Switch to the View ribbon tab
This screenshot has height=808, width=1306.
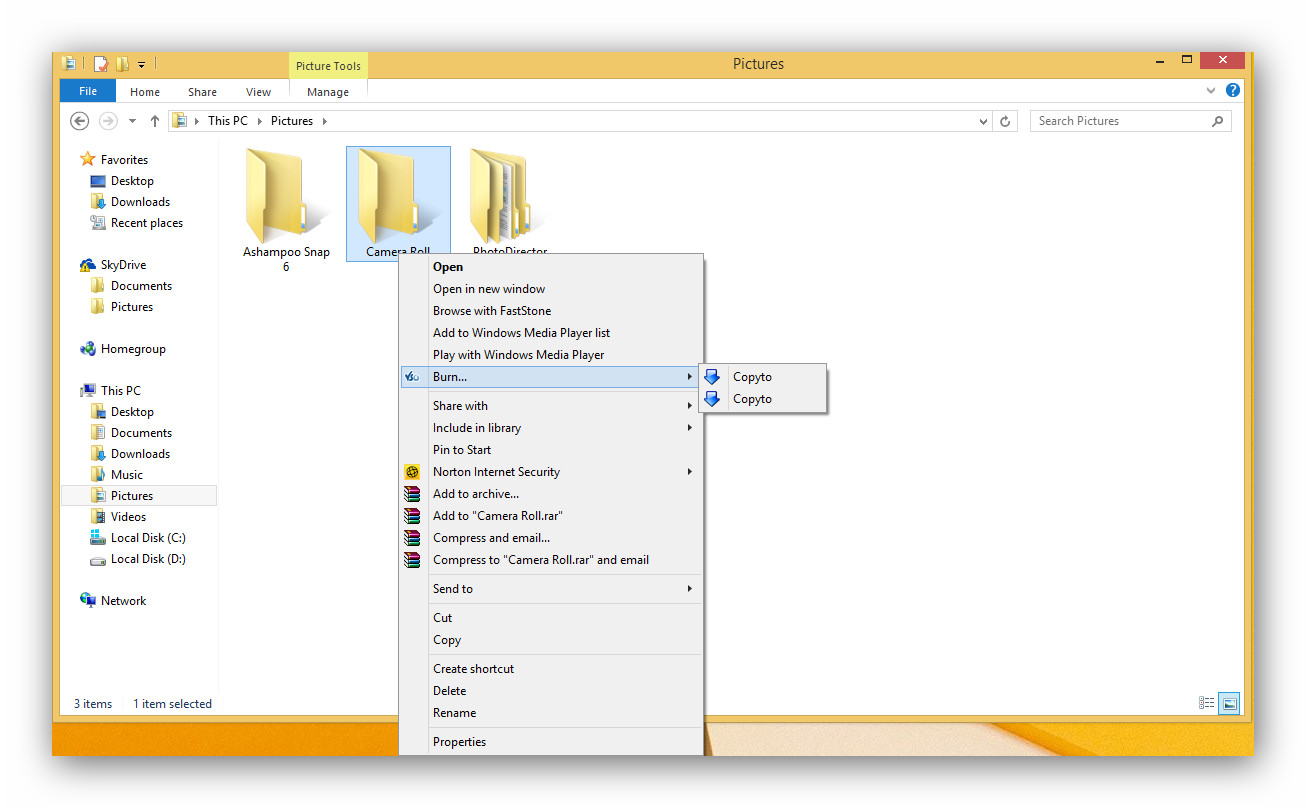258,92
